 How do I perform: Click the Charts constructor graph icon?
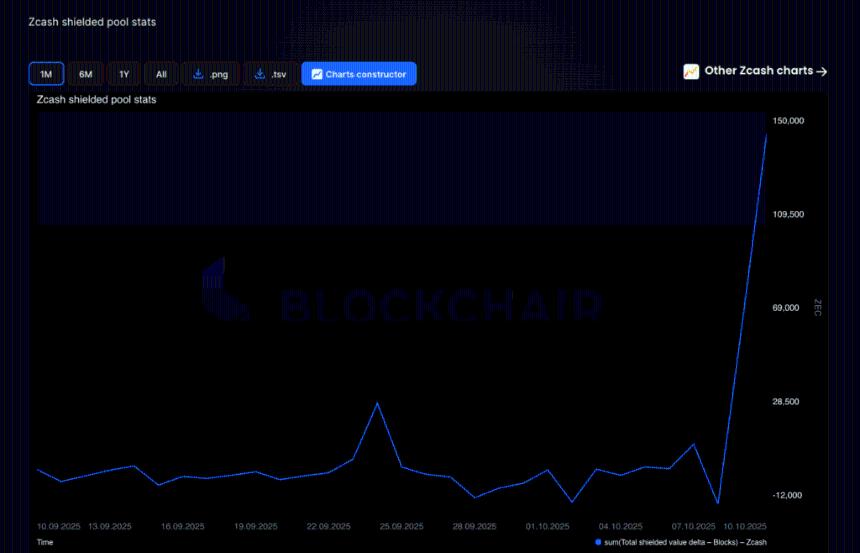pyautogui.click(x=317, y=74)
